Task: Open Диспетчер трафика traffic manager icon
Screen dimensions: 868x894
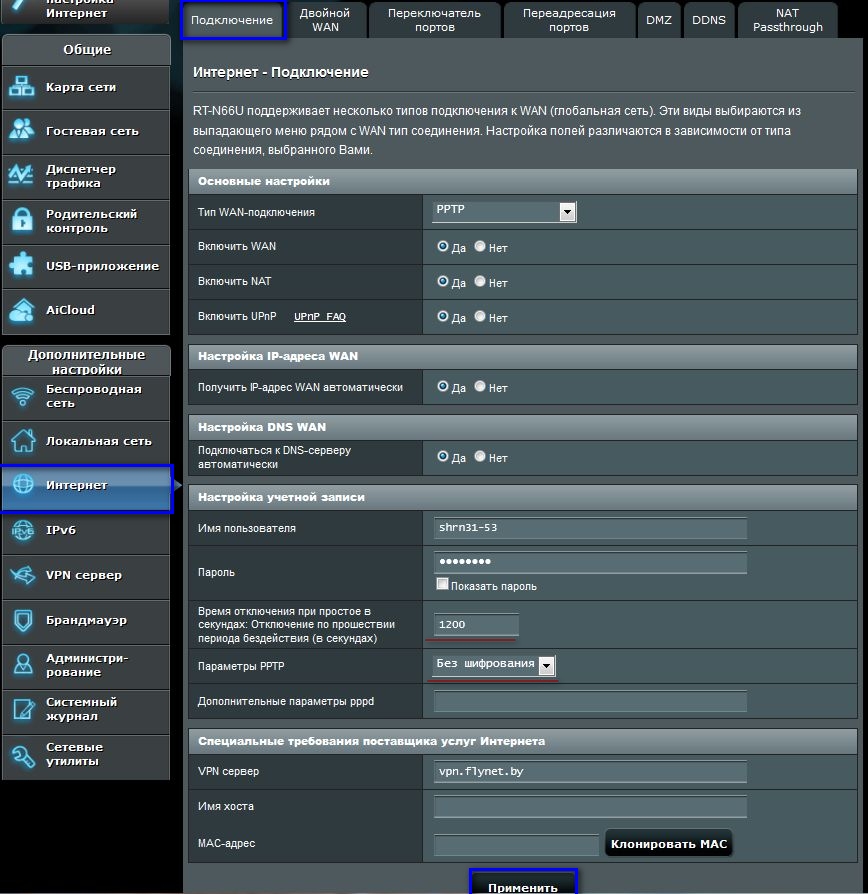Action: [22, 175]
